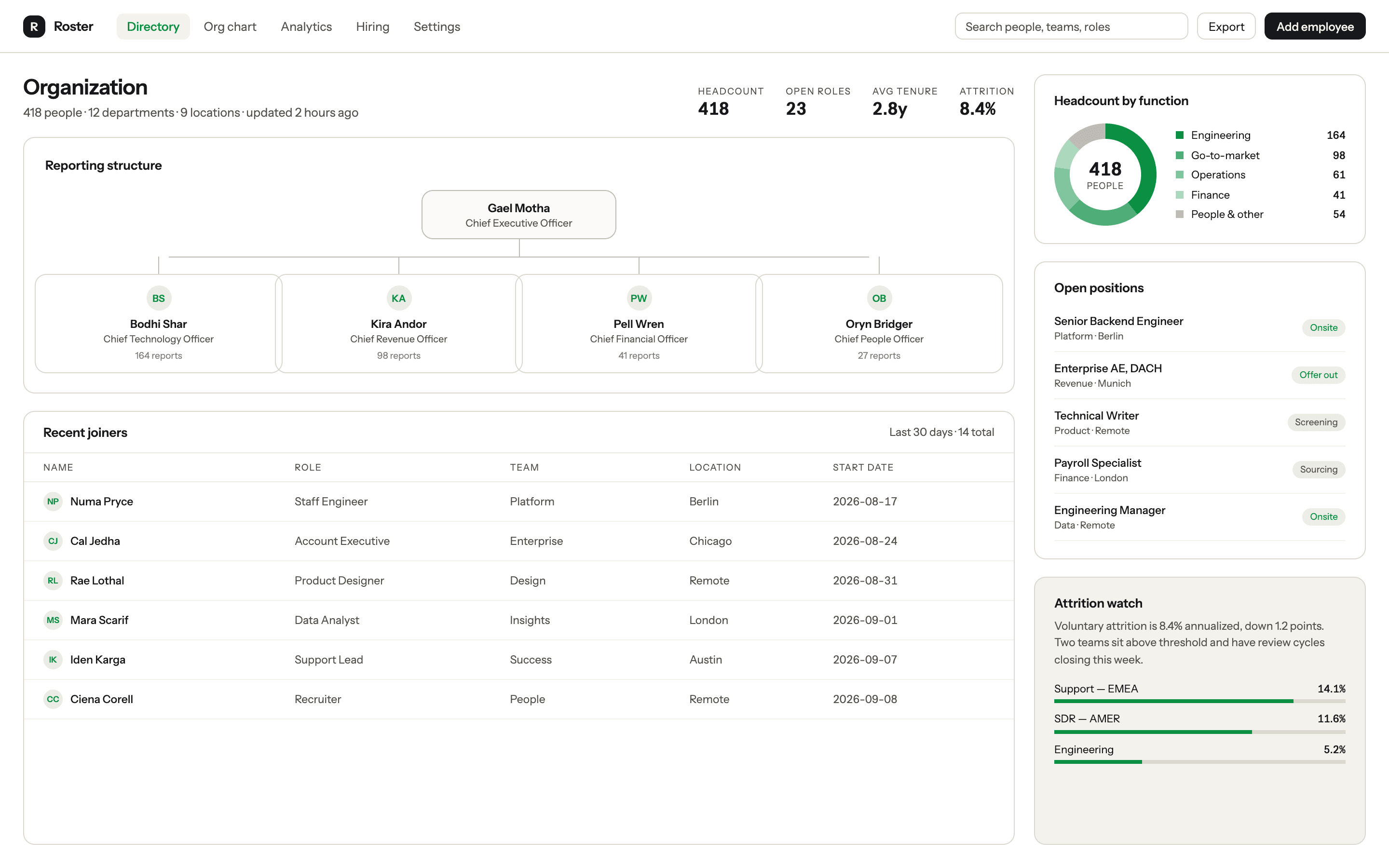1389x868 pixels.
Task: Click the Add employee button
Action: [x=1314, y=27]
